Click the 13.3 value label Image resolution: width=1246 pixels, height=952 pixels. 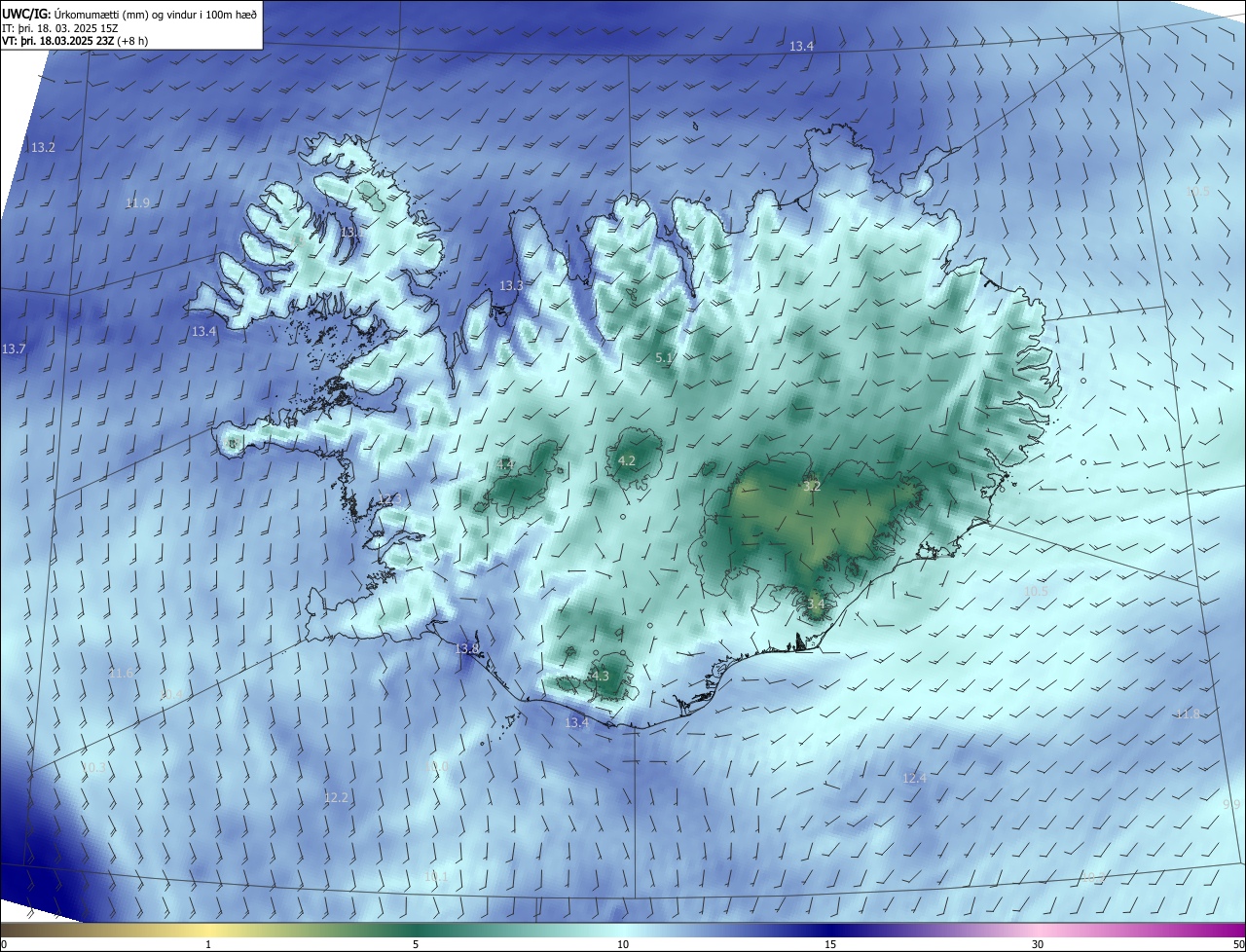(x=511, y=285)
